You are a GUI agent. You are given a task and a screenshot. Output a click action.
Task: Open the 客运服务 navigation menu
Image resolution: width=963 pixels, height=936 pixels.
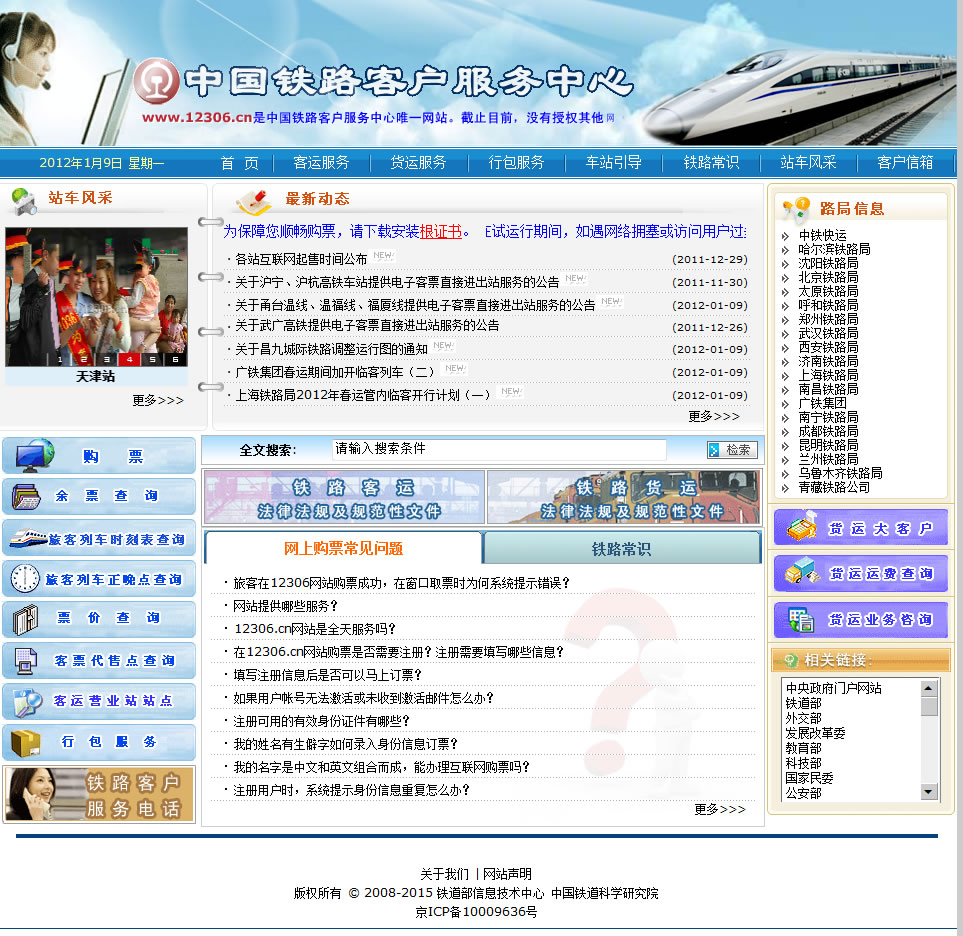[321, 163]
